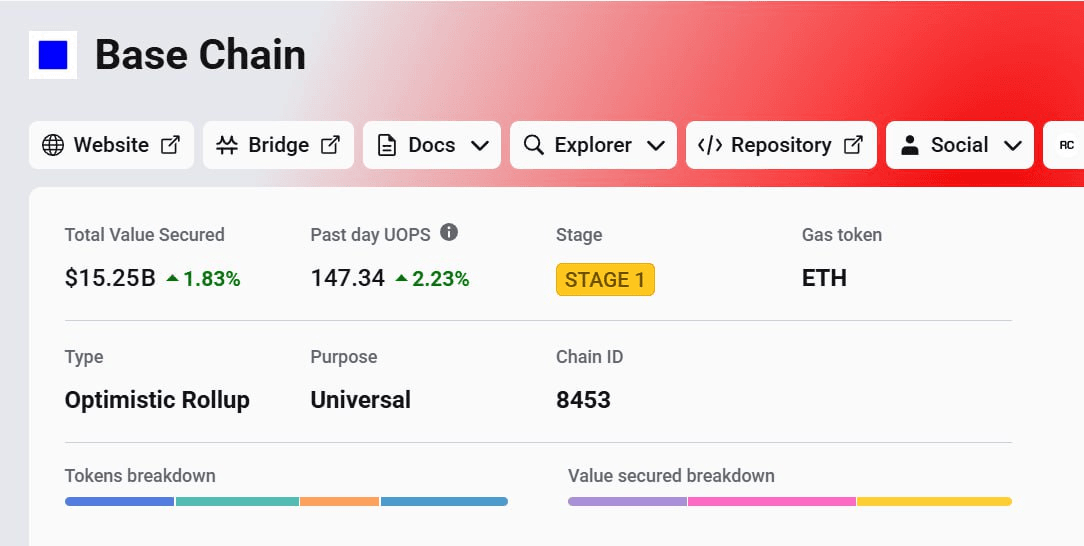Image resolution: width=1084 pixels, height=546 pixels.
Task: Open the Repository external link
Action: coord(853,145)
